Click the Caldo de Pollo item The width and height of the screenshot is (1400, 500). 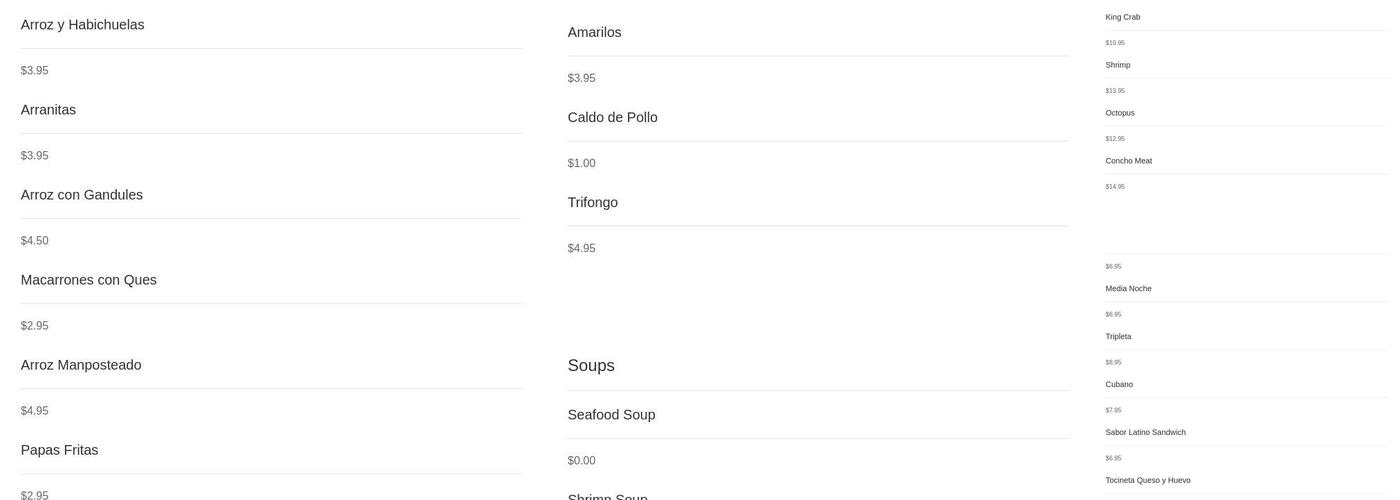tap(612, 117)
